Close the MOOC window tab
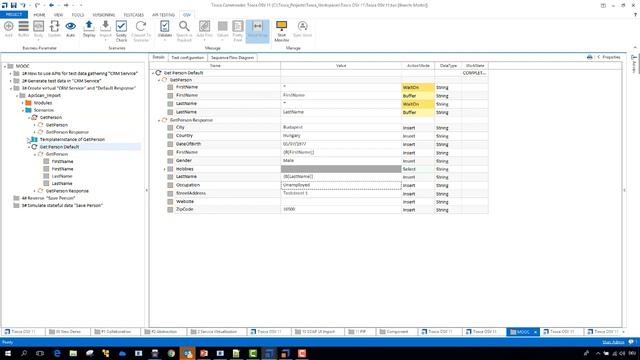 [x=535, y=332]
